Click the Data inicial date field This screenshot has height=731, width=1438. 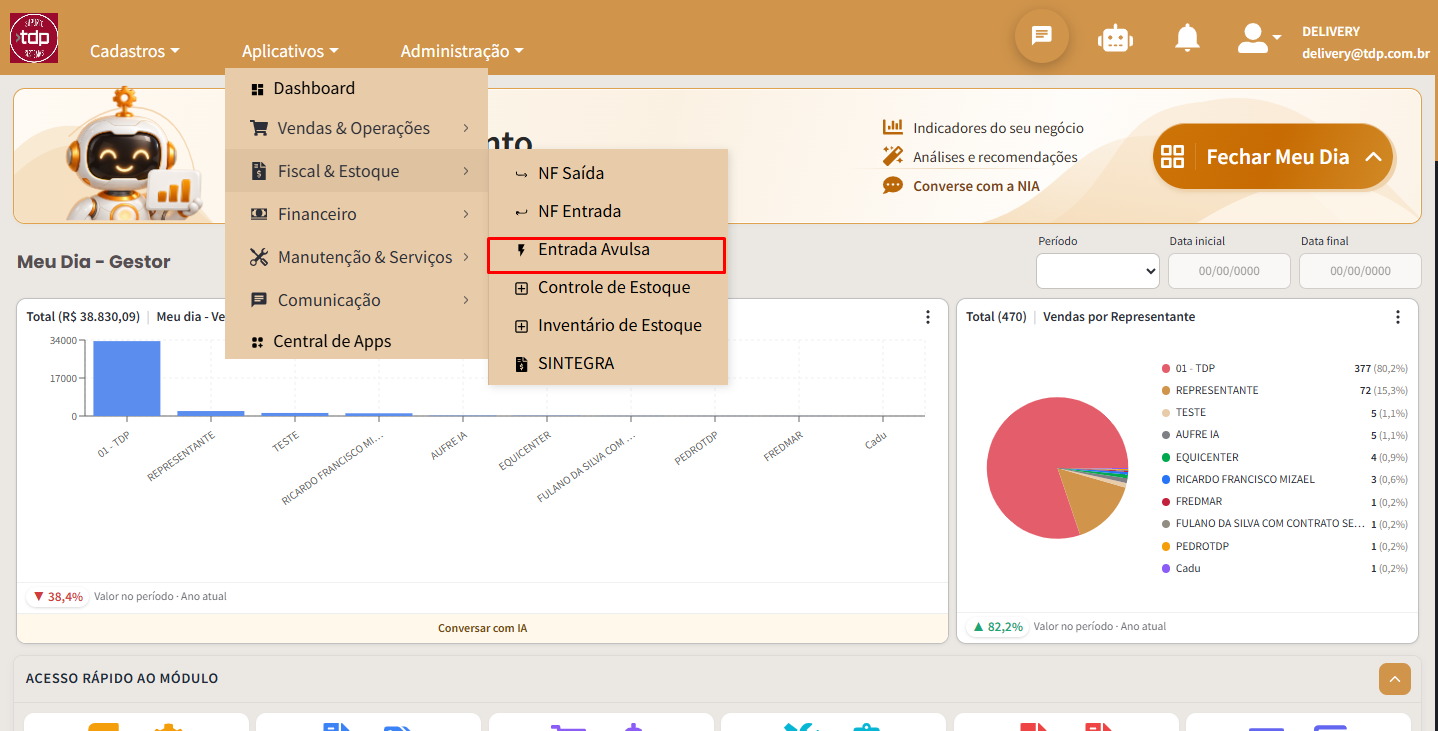click(x=1229, y=271)
